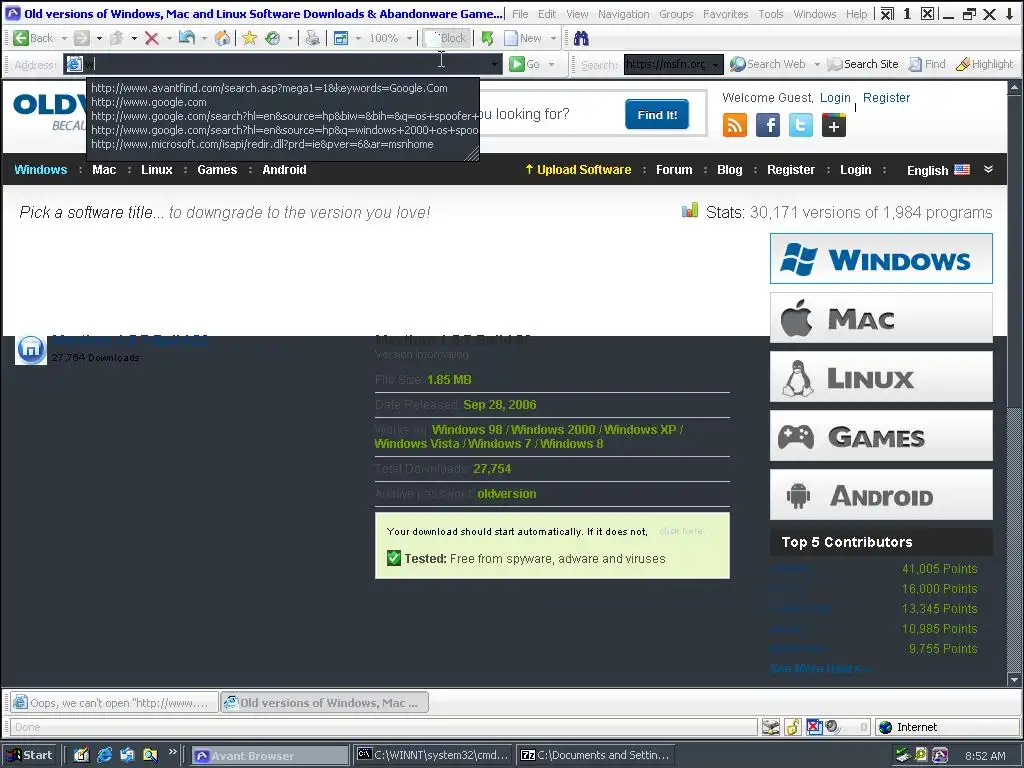
Task: Click the Twitter icon
Action: [x=801, y=125]
